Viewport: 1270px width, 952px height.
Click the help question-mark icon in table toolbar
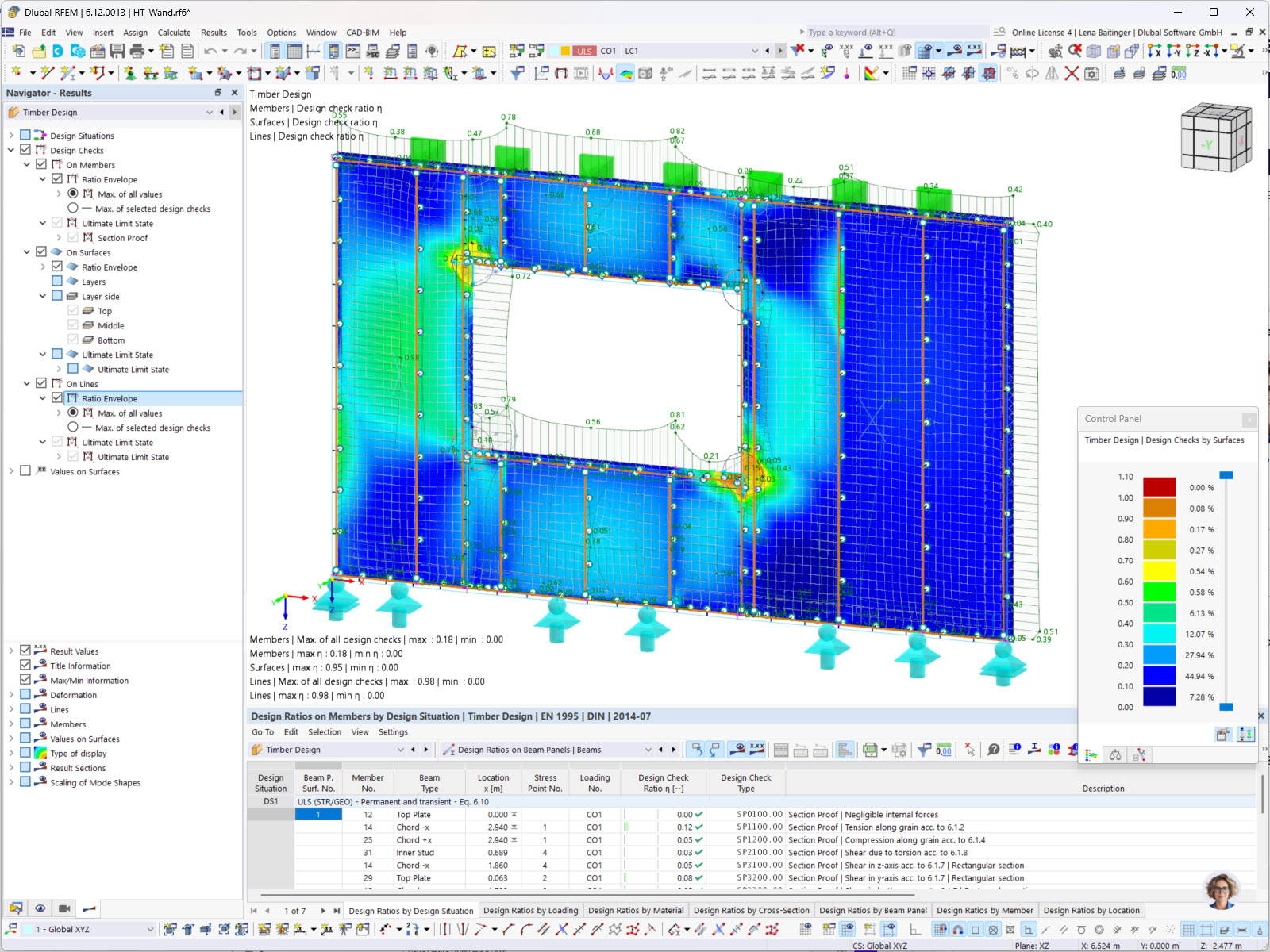click(x=993, y=749)
